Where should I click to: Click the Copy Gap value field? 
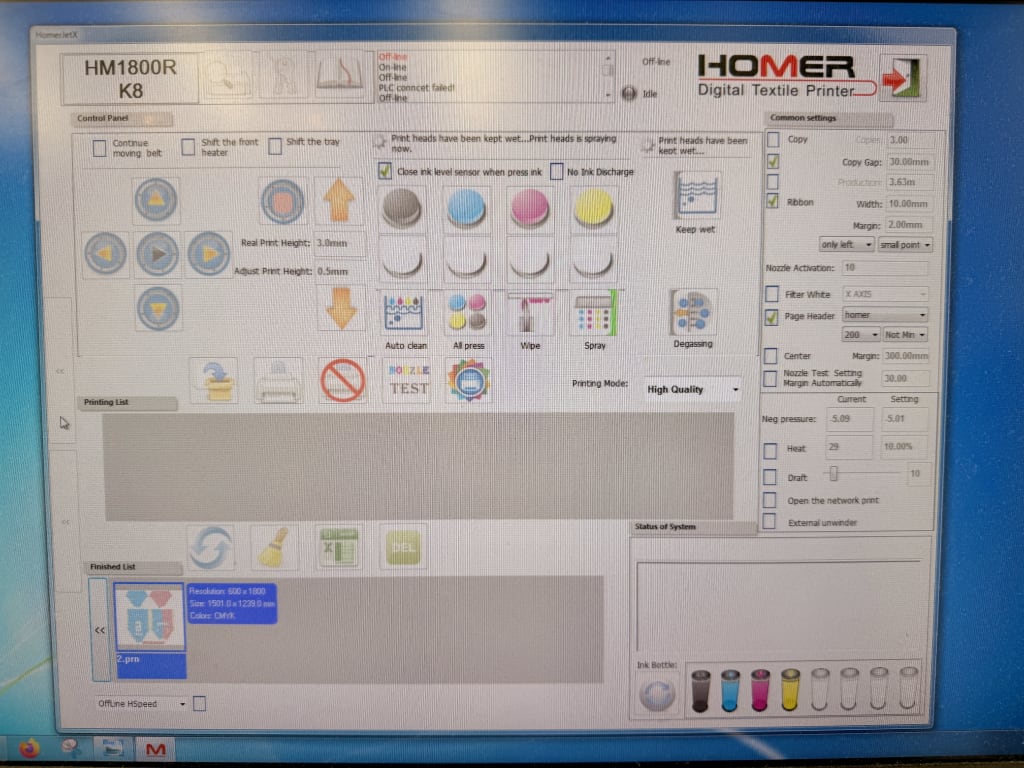click(x=909, y=161)
